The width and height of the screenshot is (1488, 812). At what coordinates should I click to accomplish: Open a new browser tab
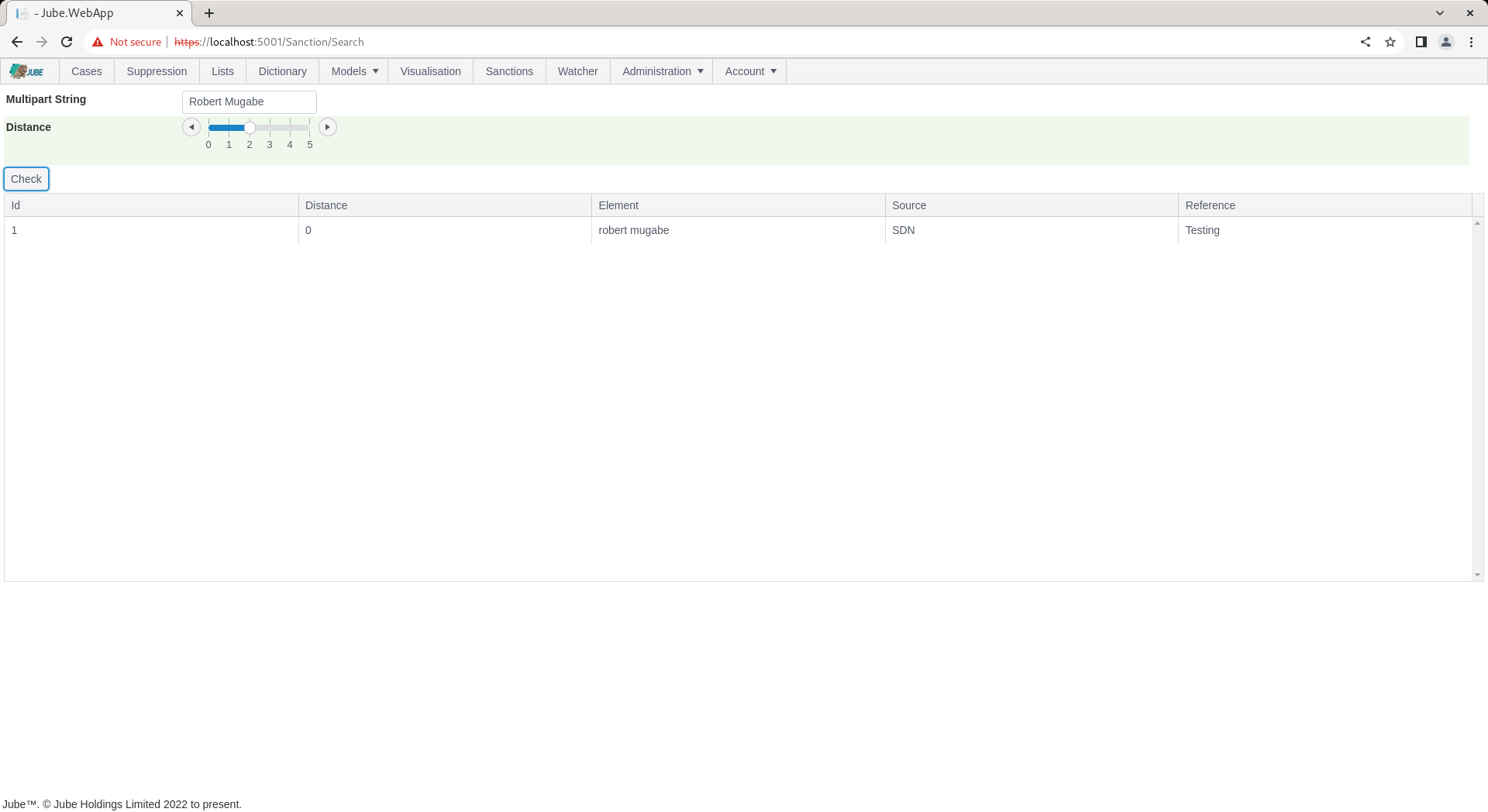tap(209, 13)
